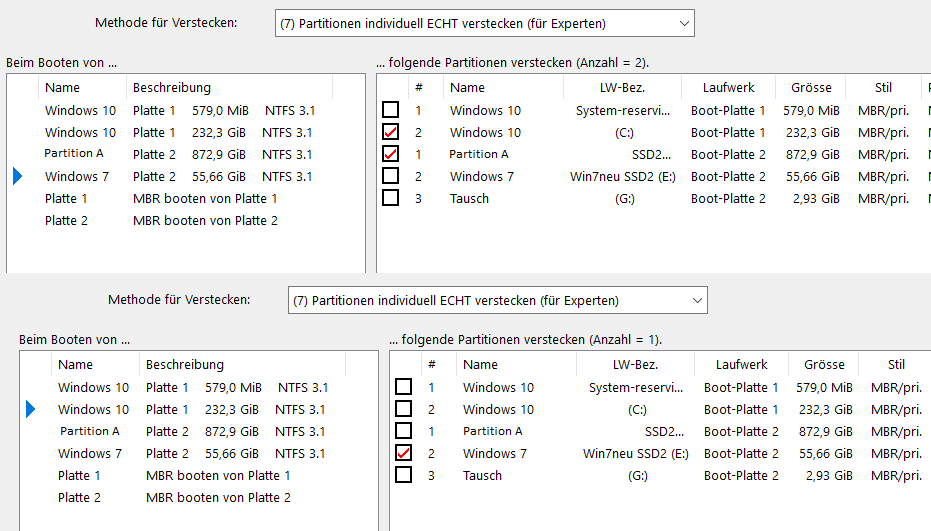This screenshot has width=931, height=531.
Task: Click '(C:)' drive letter cell in Anzahl = 2 table
Action: point(624,132)
